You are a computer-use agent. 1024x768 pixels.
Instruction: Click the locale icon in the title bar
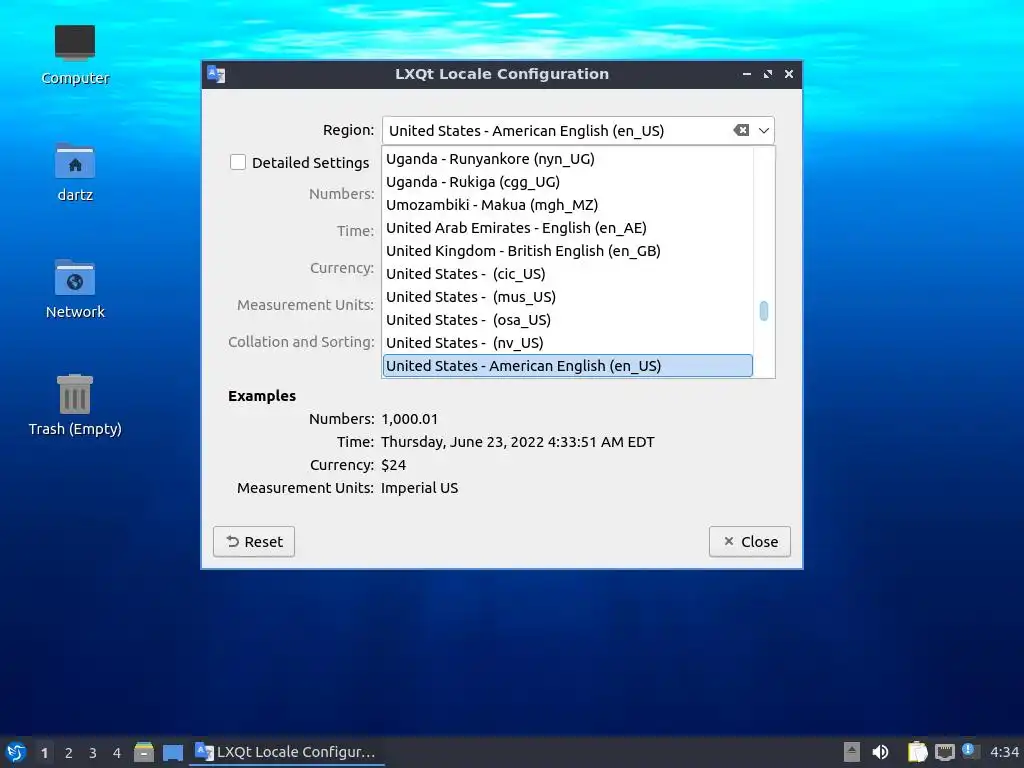coord(216,74)
